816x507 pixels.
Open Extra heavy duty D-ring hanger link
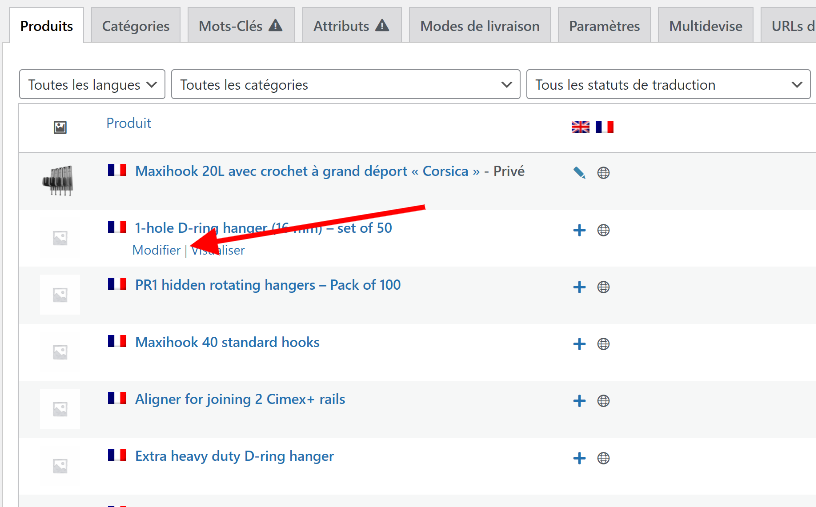[234, 457]
